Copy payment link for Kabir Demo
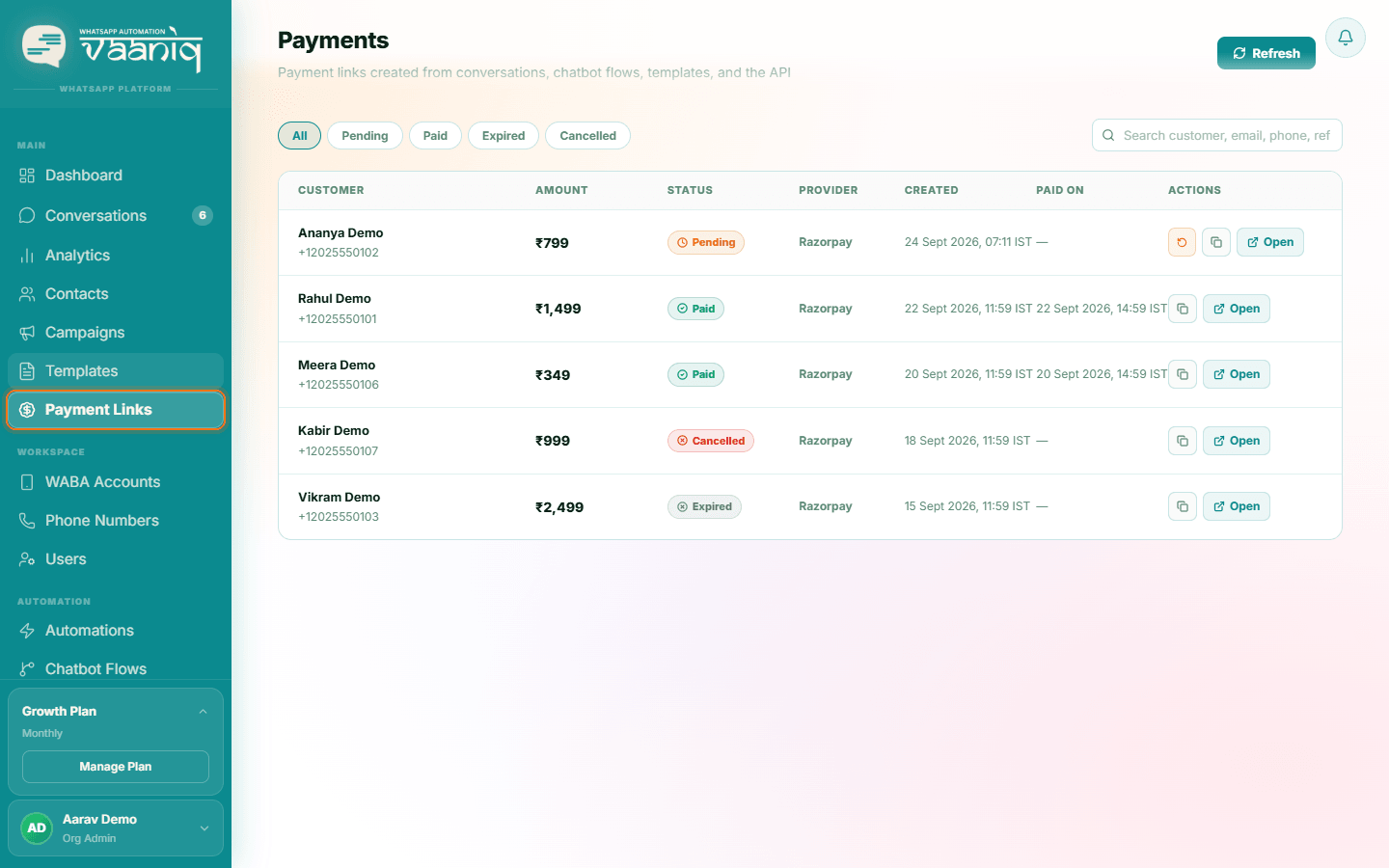The width and height of the screenshot is (1389, 868). tap(1183, 441)
